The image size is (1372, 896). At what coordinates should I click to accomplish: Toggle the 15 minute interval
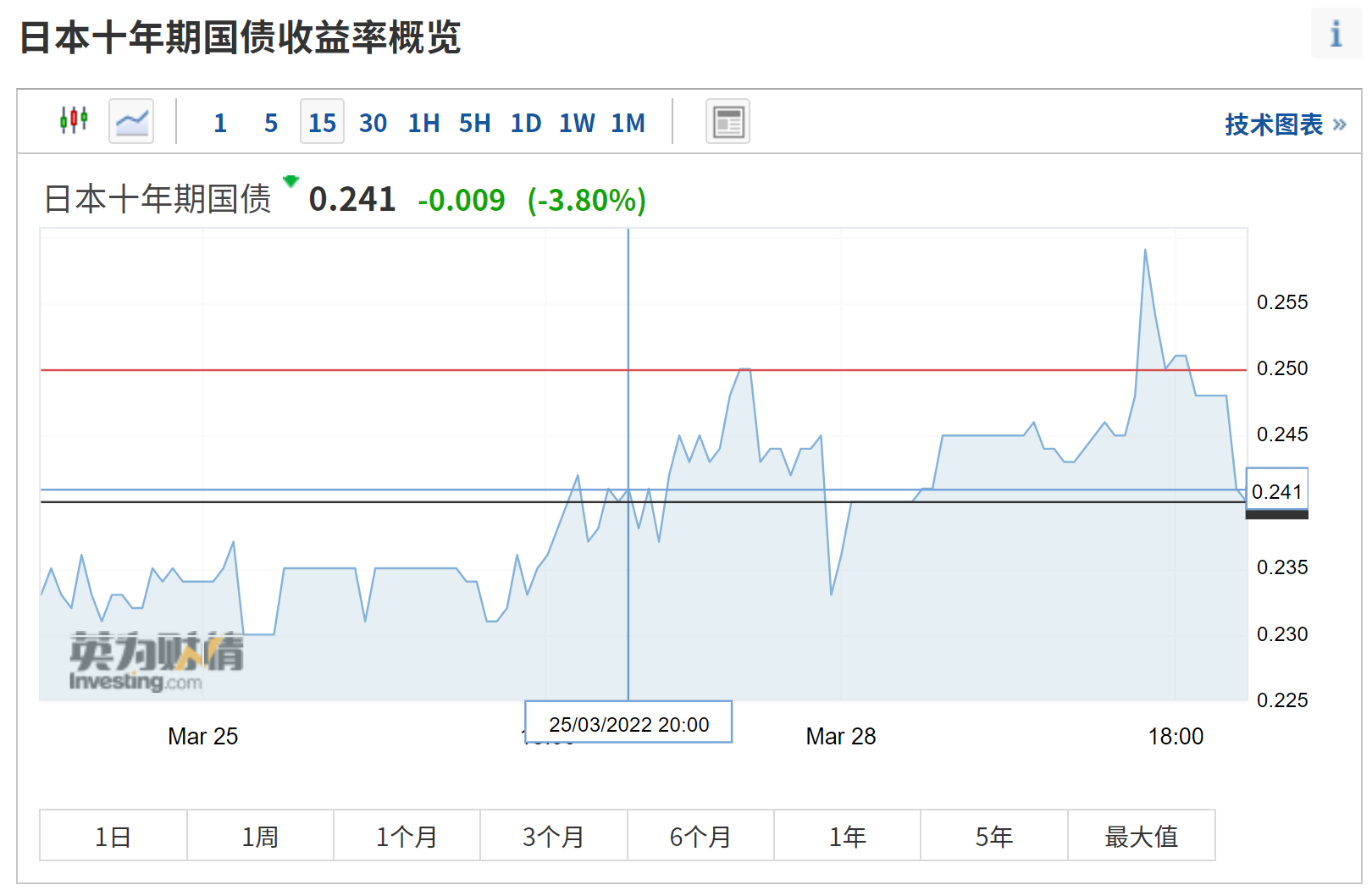[x=322, y=123]
